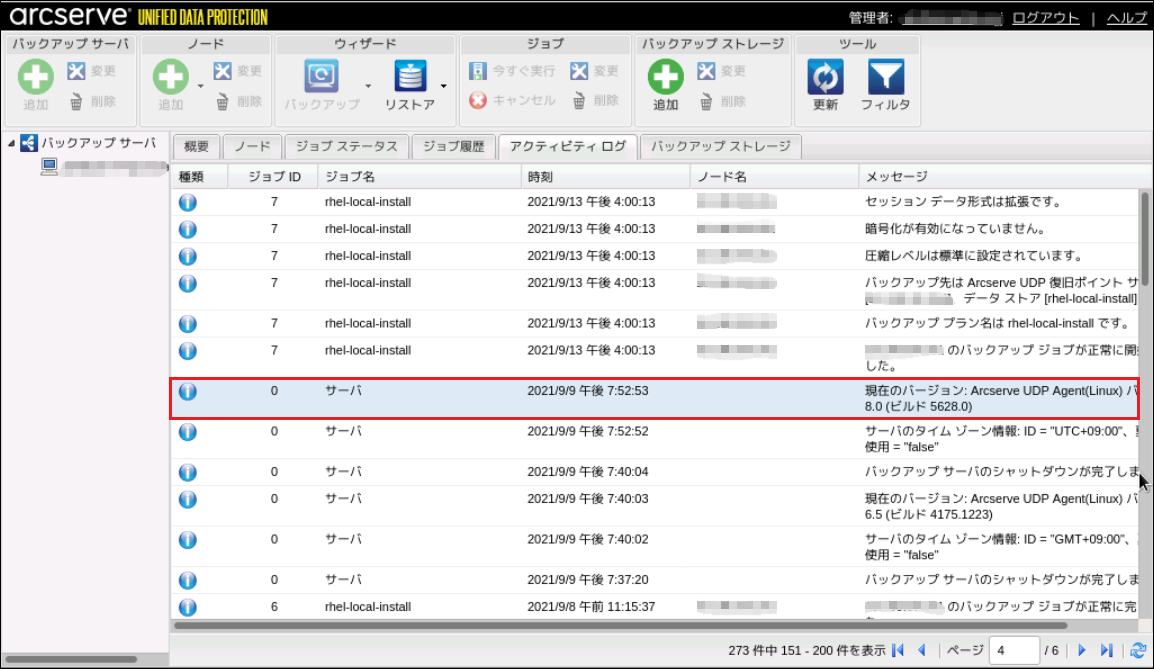Select the アクティビティ ログ tab
The height and width of the screenshot is (669, 1154).
click(567, 146)
